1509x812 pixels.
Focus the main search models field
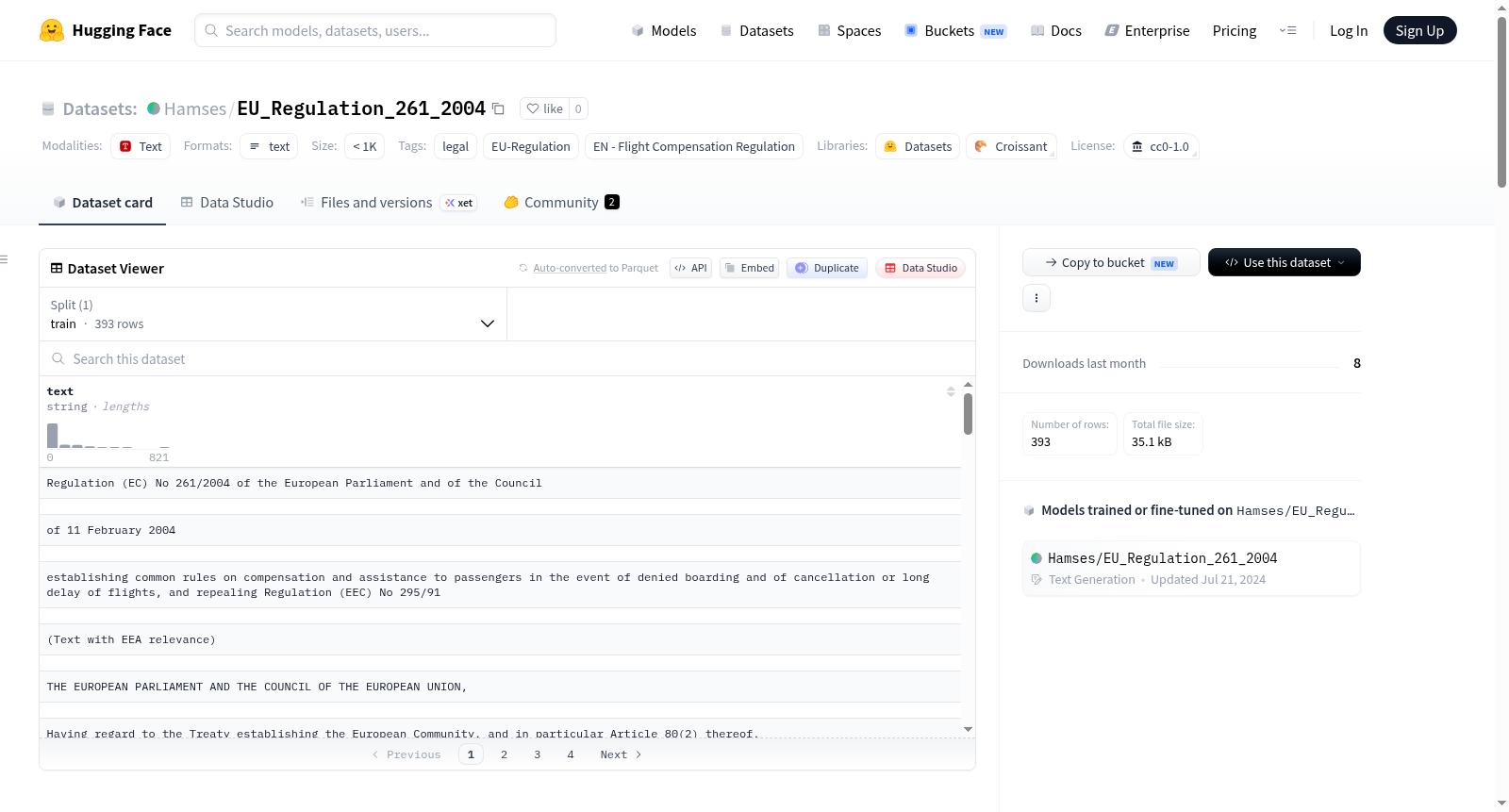(375, 30)
